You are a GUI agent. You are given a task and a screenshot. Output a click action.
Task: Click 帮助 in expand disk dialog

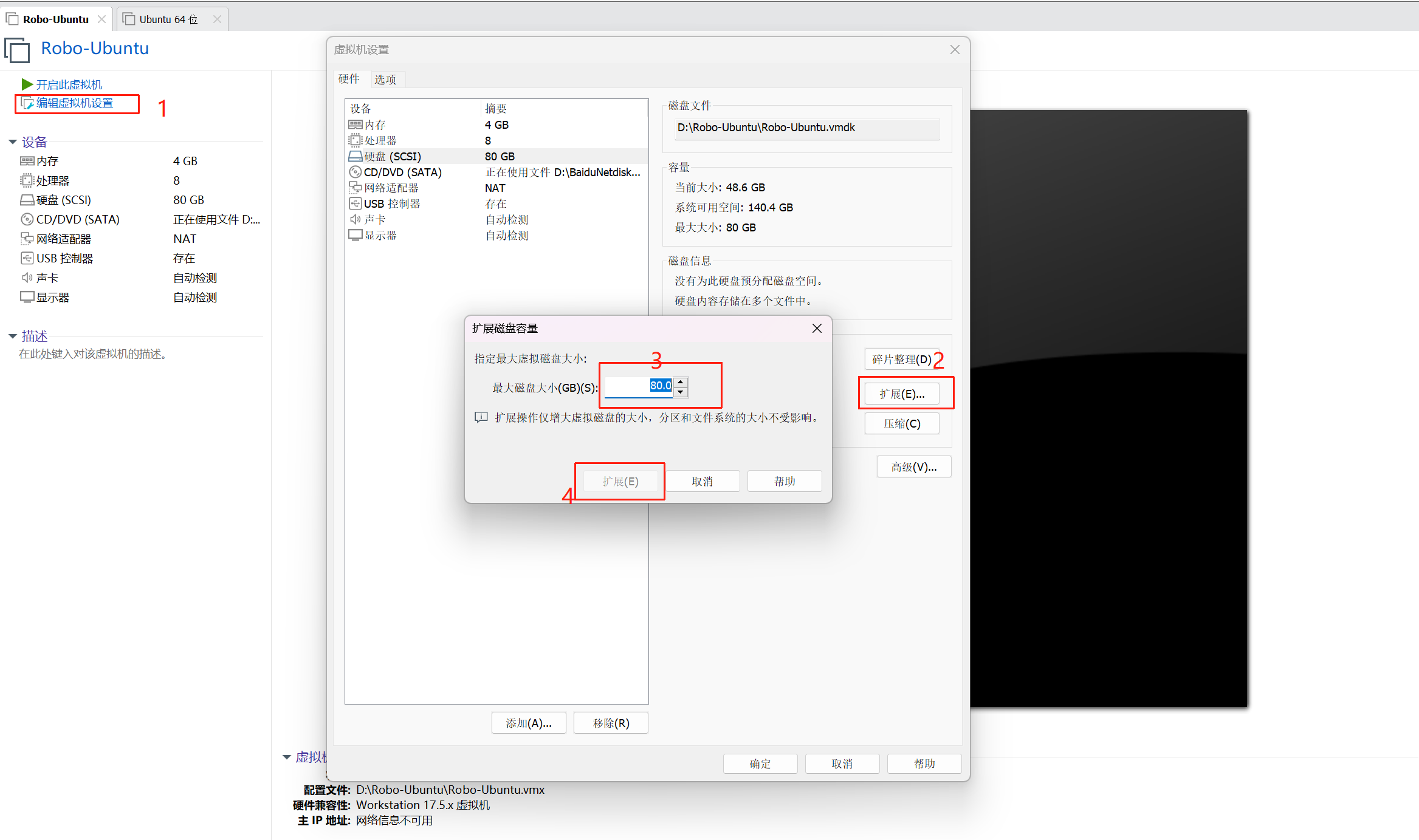coord(785,481)
